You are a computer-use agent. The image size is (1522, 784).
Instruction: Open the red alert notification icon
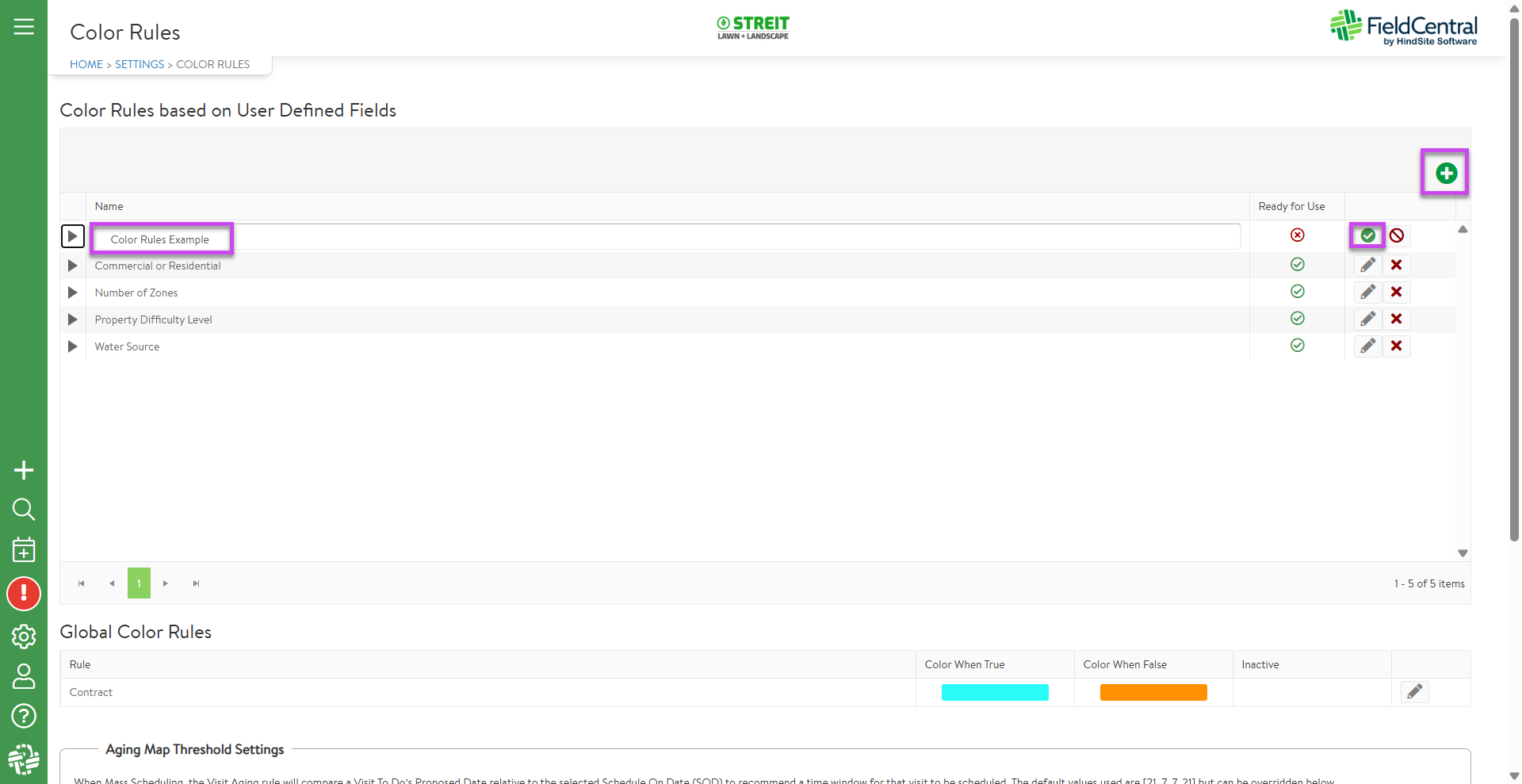coord(24,594)
